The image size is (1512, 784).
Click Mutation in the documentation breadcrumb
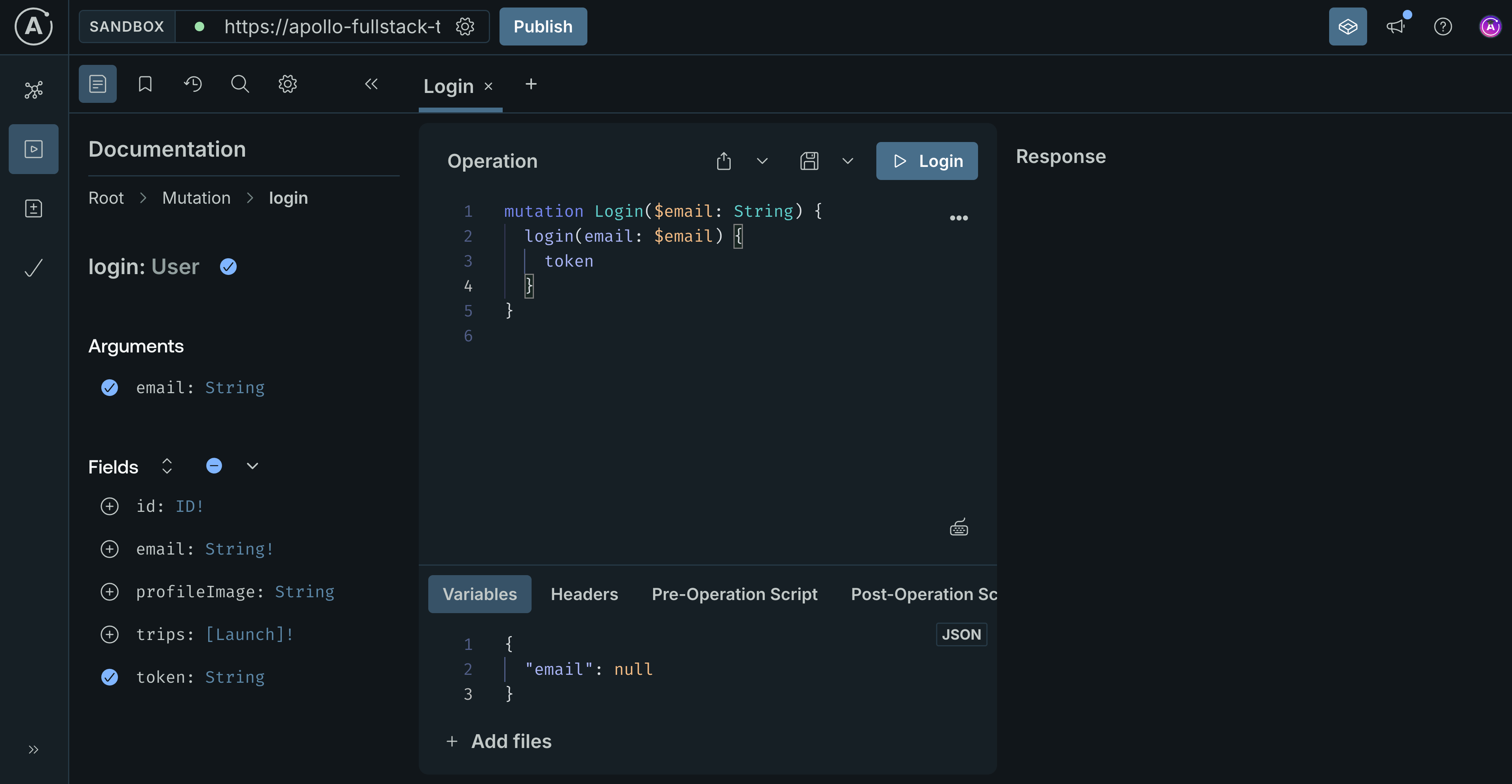196,198
